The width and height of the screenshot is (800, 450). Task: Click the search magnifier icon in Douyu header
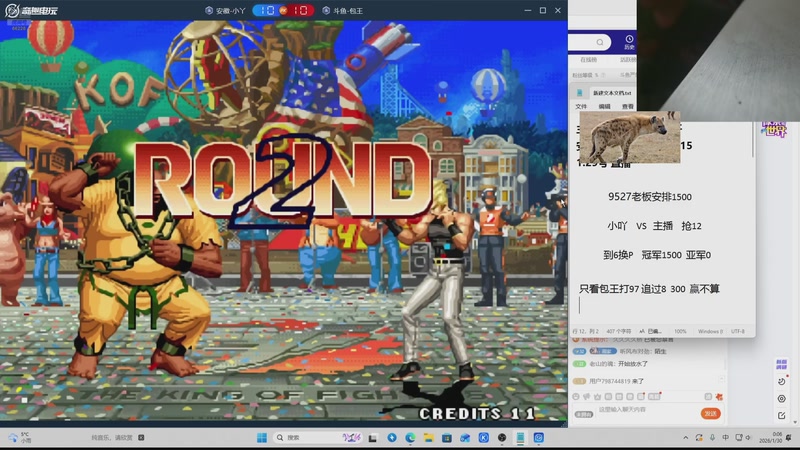tap(600, 42)
